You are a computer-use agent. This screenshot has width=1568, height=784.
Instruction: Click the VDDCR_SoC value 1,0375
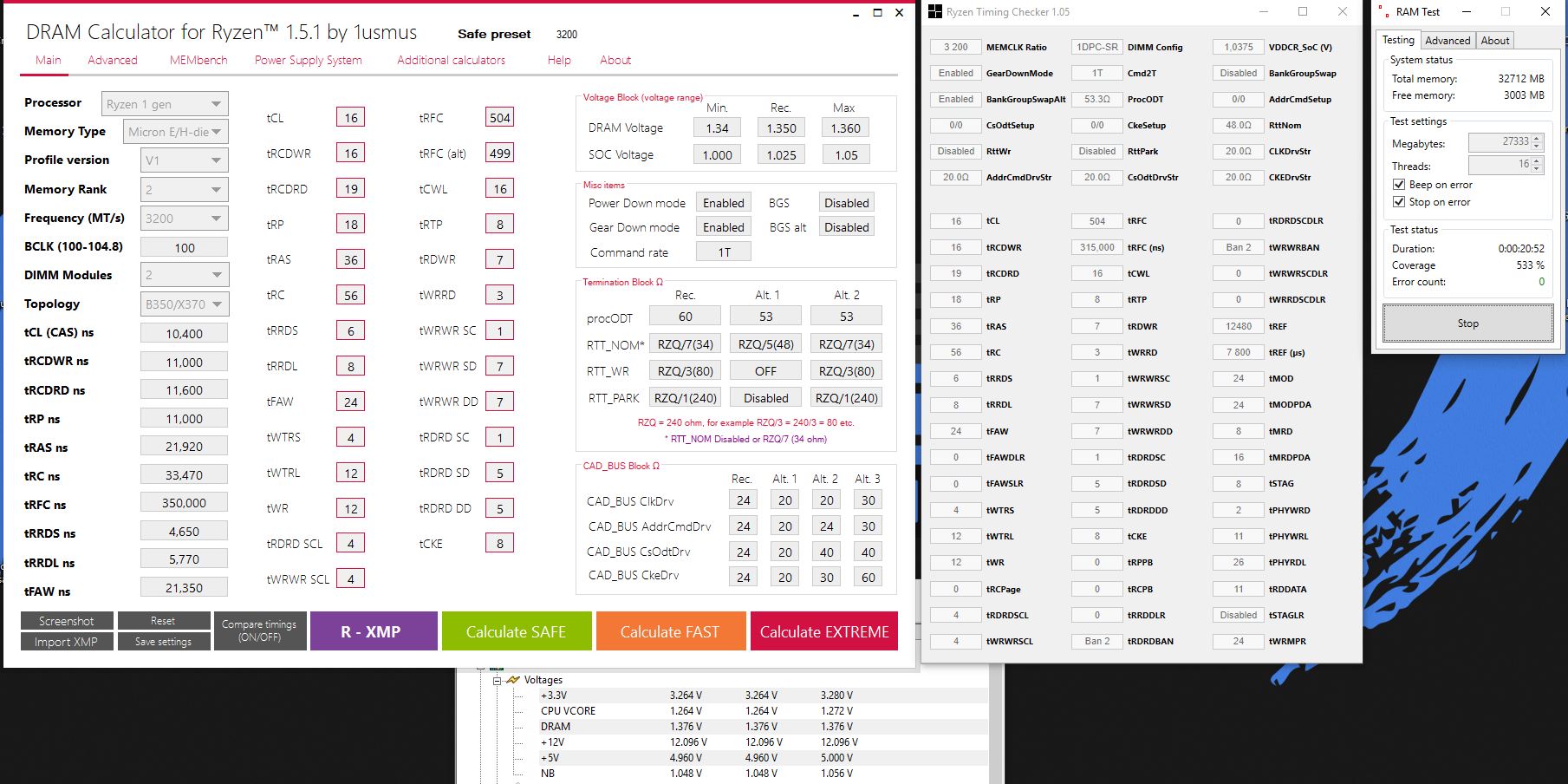pos(1239,47)
